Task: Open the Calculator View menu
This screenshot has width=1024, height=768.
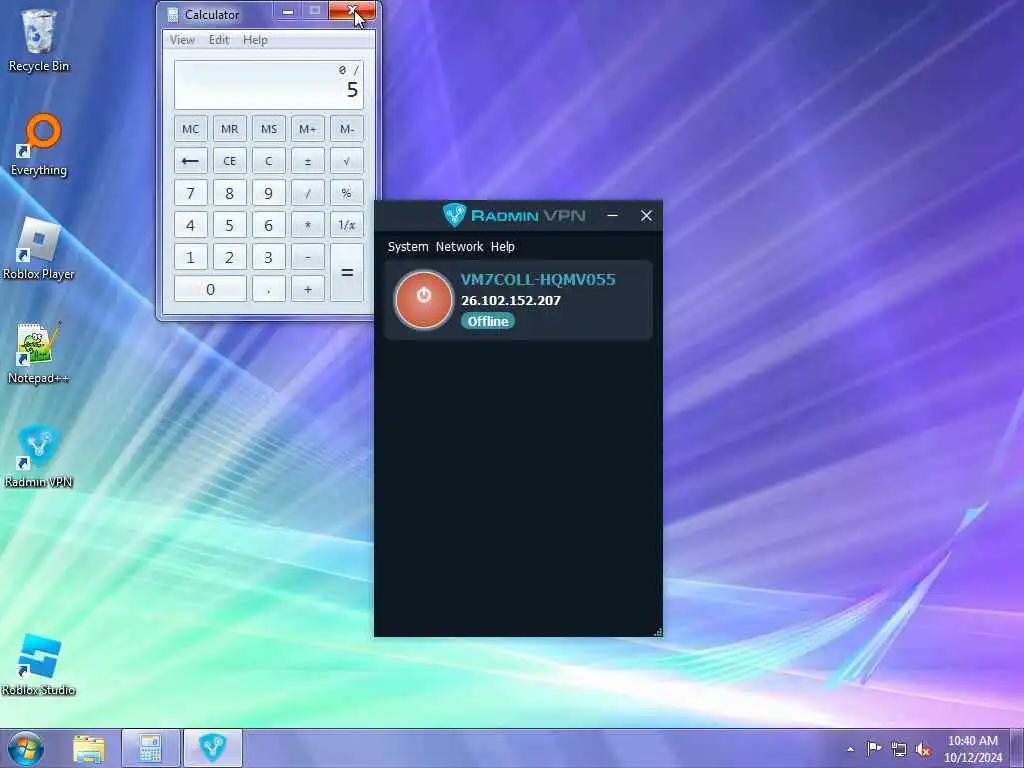Action: coord(182,40)
